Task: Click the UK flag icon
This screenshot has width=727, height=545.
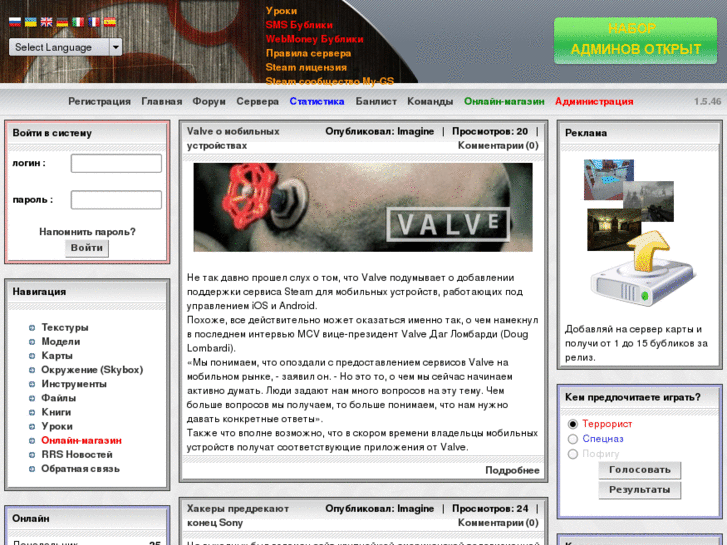Action: (x=47, y=22)
